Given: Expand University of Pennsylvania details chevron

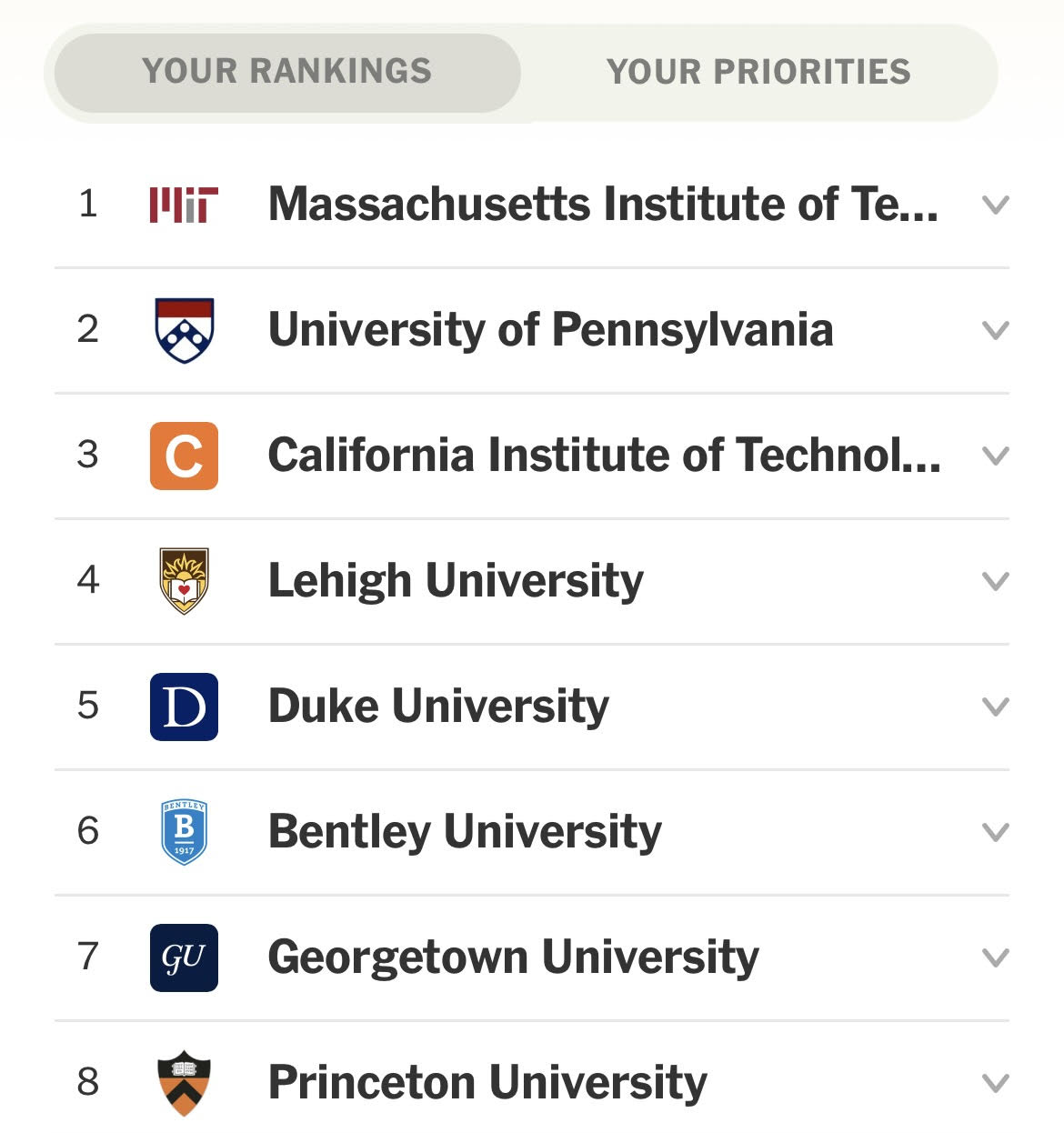Looking at the screenshot, I should click(997, 331).
